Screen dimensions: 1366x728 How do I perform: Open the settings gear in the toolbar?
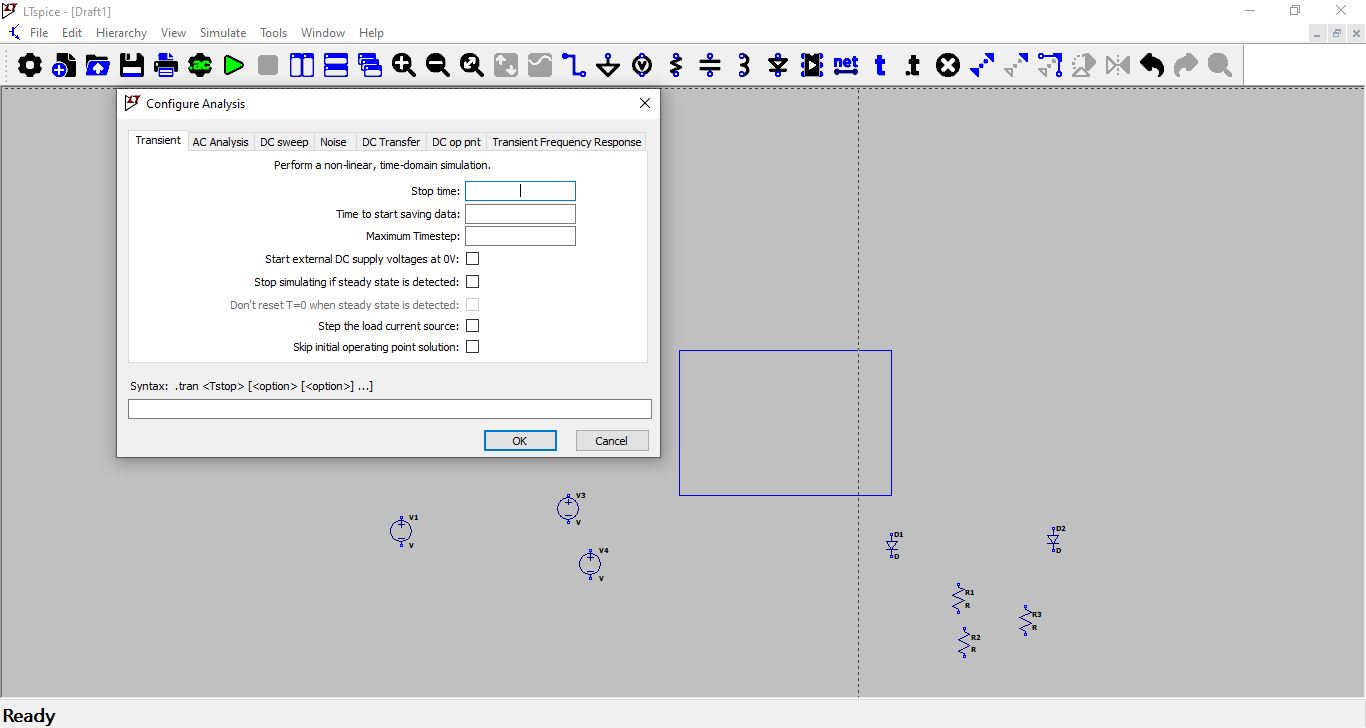click(30, 66)
